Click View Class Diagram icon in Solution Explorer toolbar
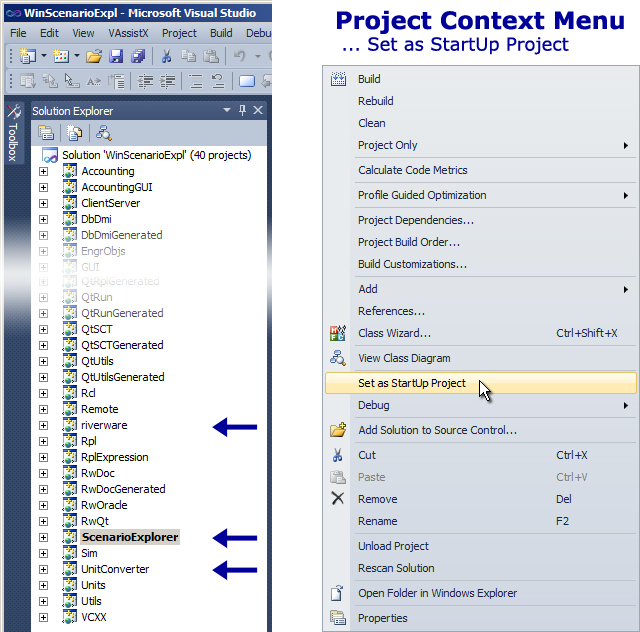This screenshot has height=632, width=640. tap(103, 133)
